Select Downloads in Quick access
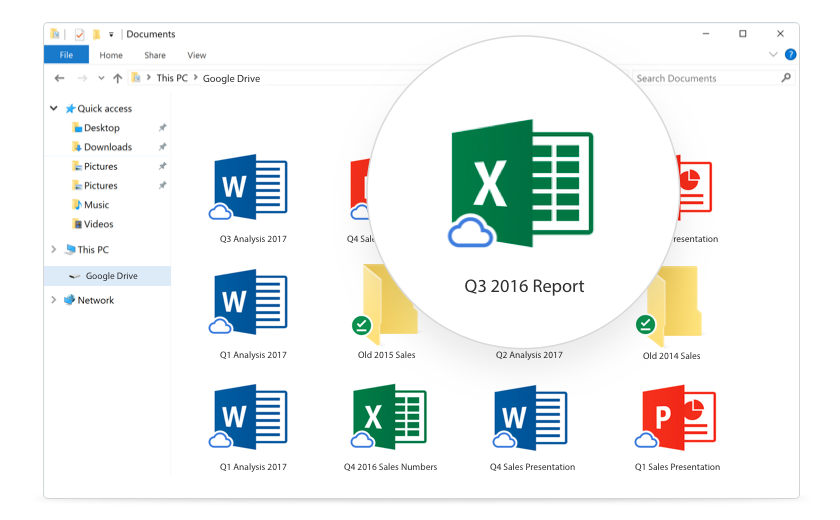 [108, 147]
